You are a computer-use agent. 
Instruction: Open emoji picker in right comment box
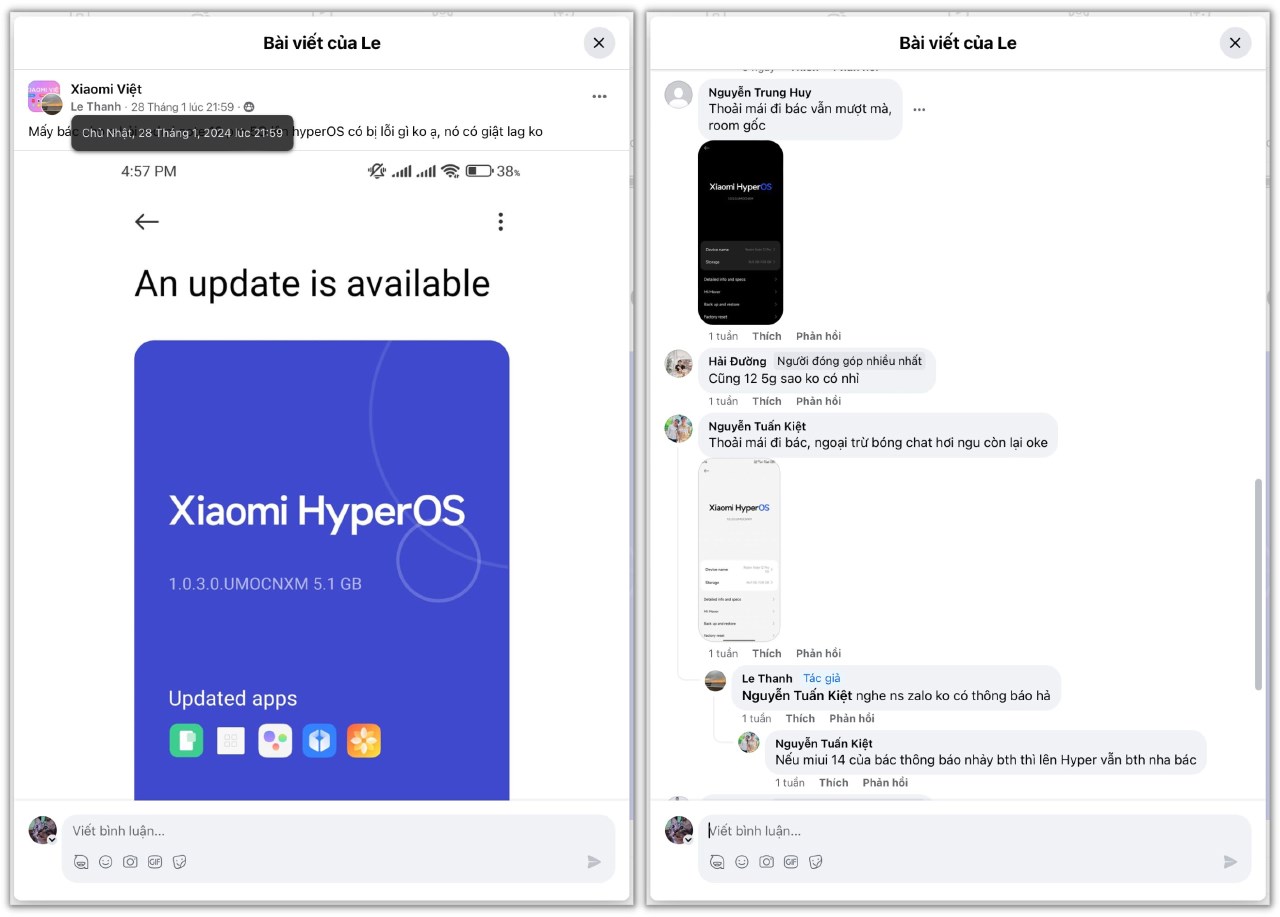tap(742, 862)
